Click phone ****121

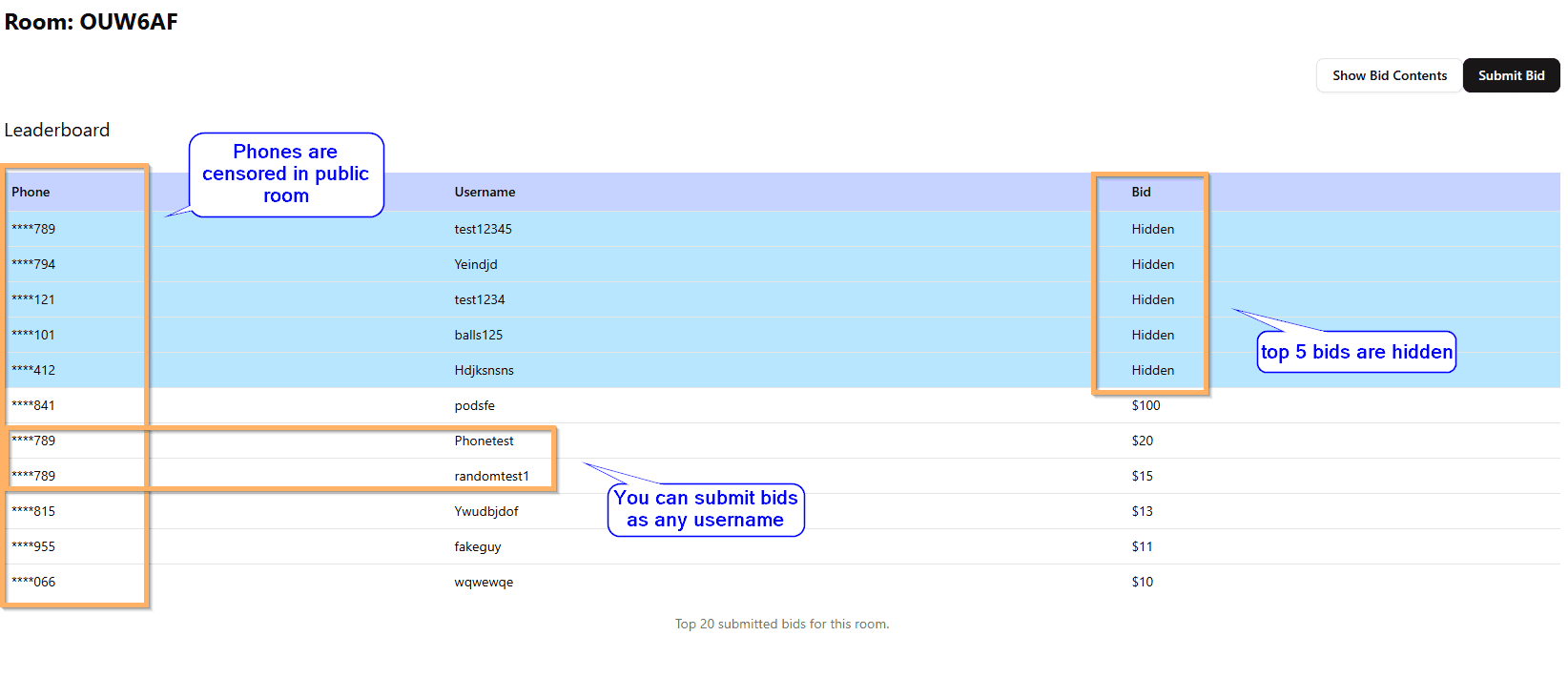point(33,299)
